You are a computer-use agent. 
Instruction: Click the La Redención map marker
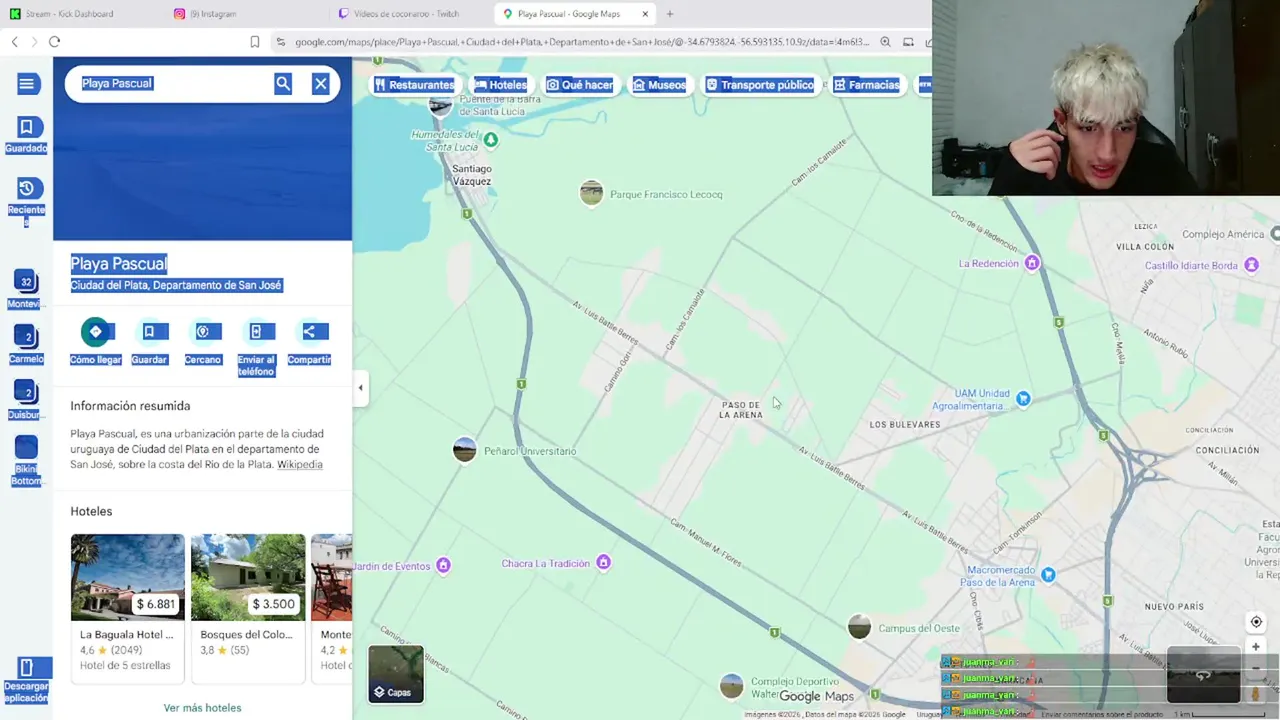tap(1032, 263)
